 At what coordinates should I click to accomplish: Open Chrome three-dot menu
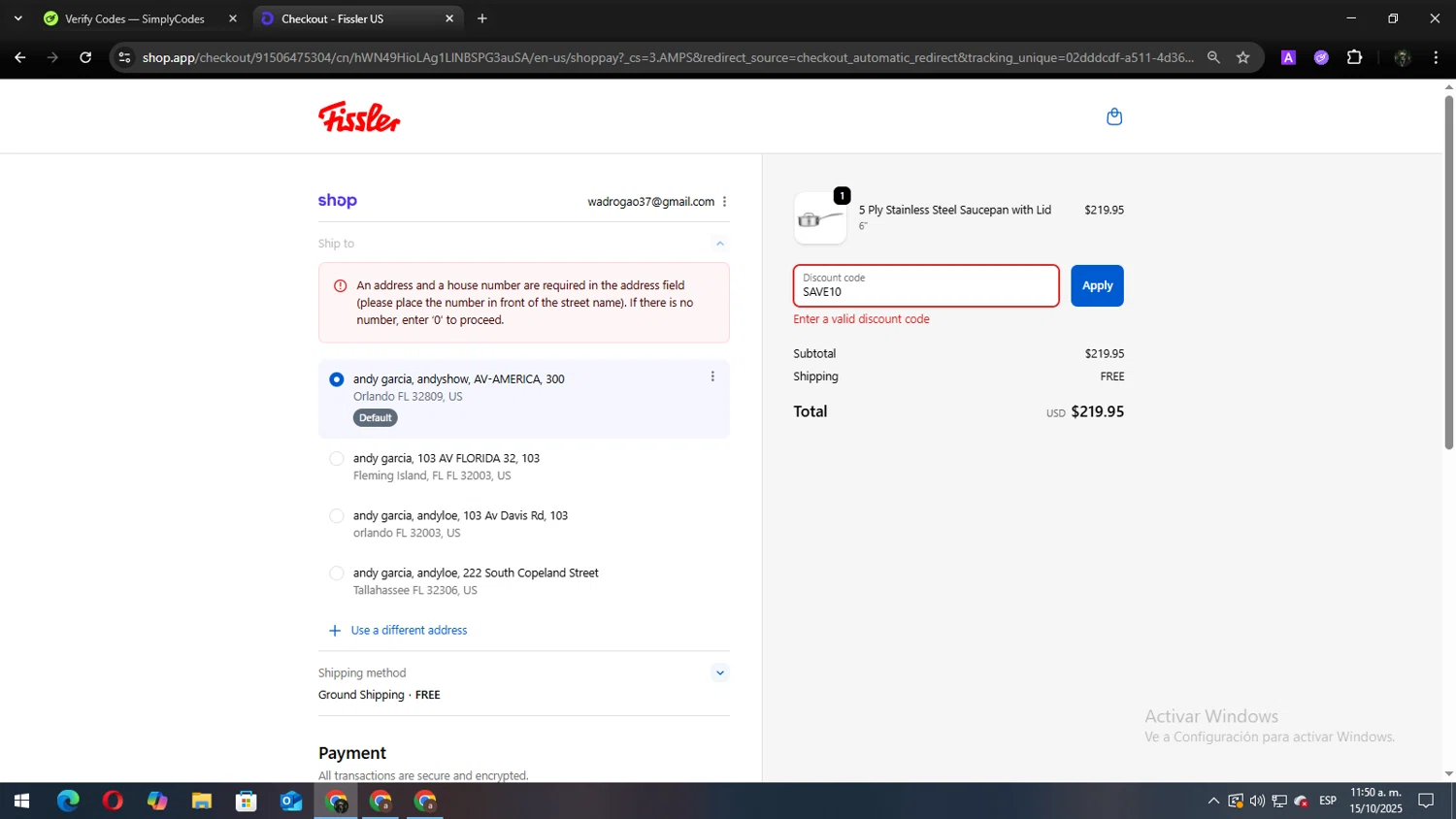tap(1436, 57)
